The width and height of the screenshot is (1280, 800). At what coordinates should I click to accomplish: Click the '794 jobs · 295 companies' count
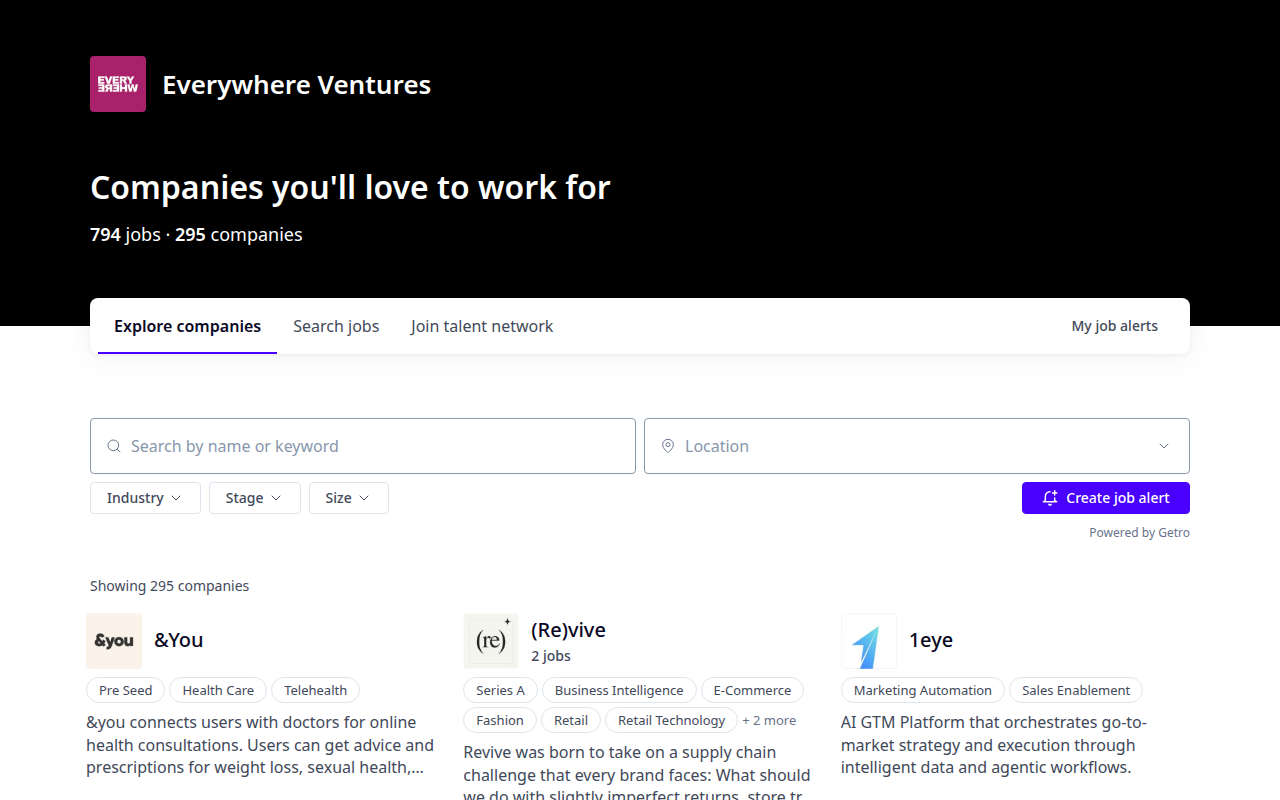click(x=196, y=235)
